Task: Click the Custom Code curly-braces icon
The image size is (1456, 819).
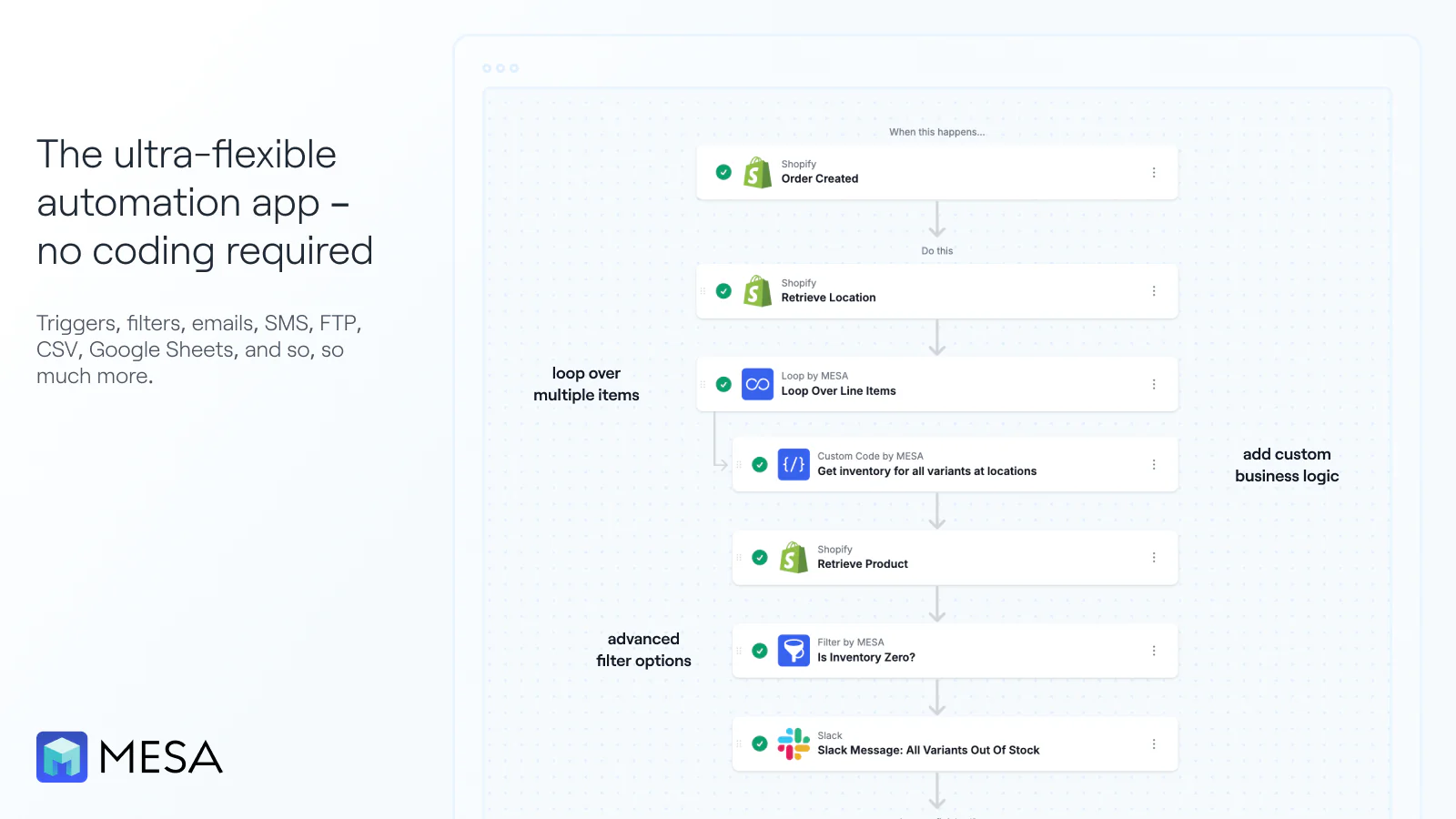Action: pos(794,464)
